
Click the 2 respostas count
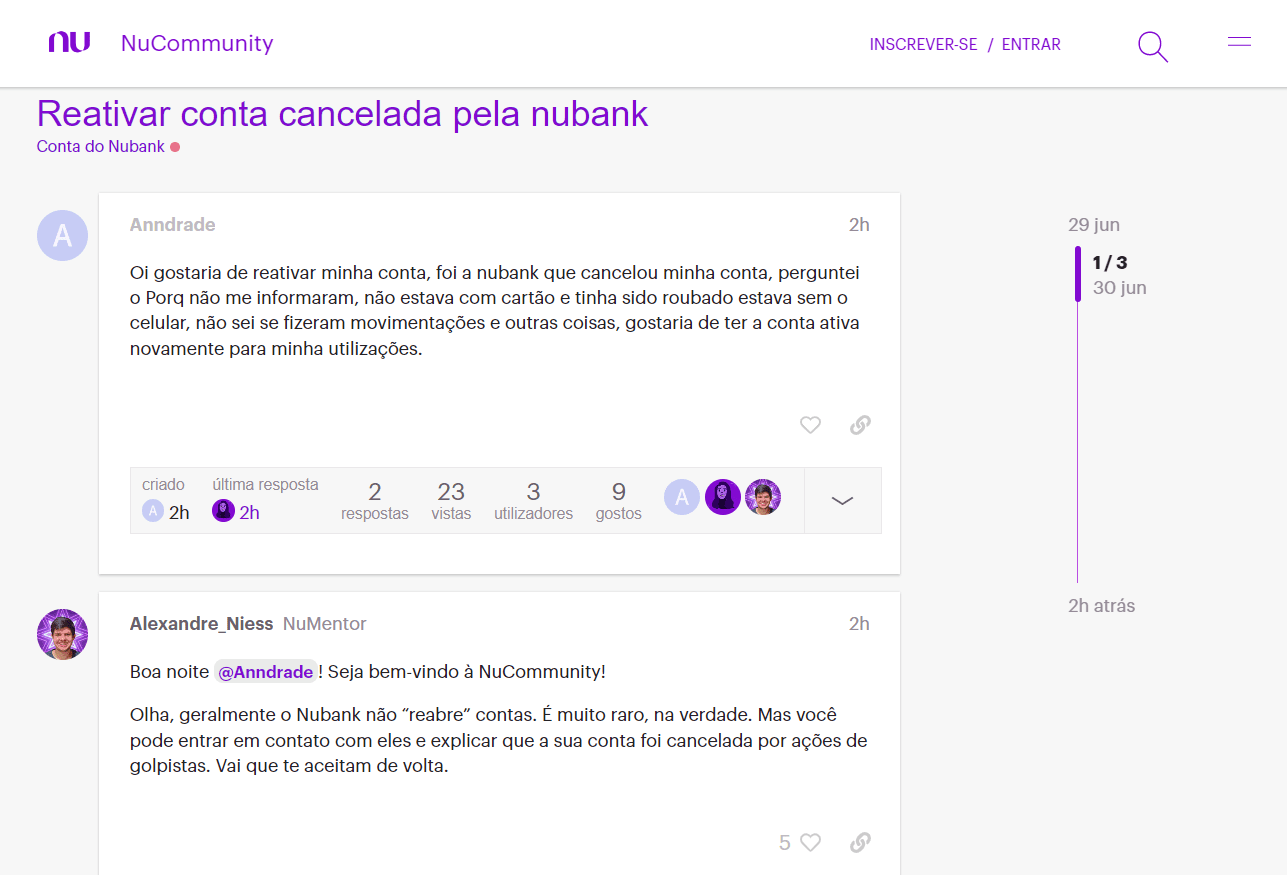pyautogui.click(x=375, y=501)
